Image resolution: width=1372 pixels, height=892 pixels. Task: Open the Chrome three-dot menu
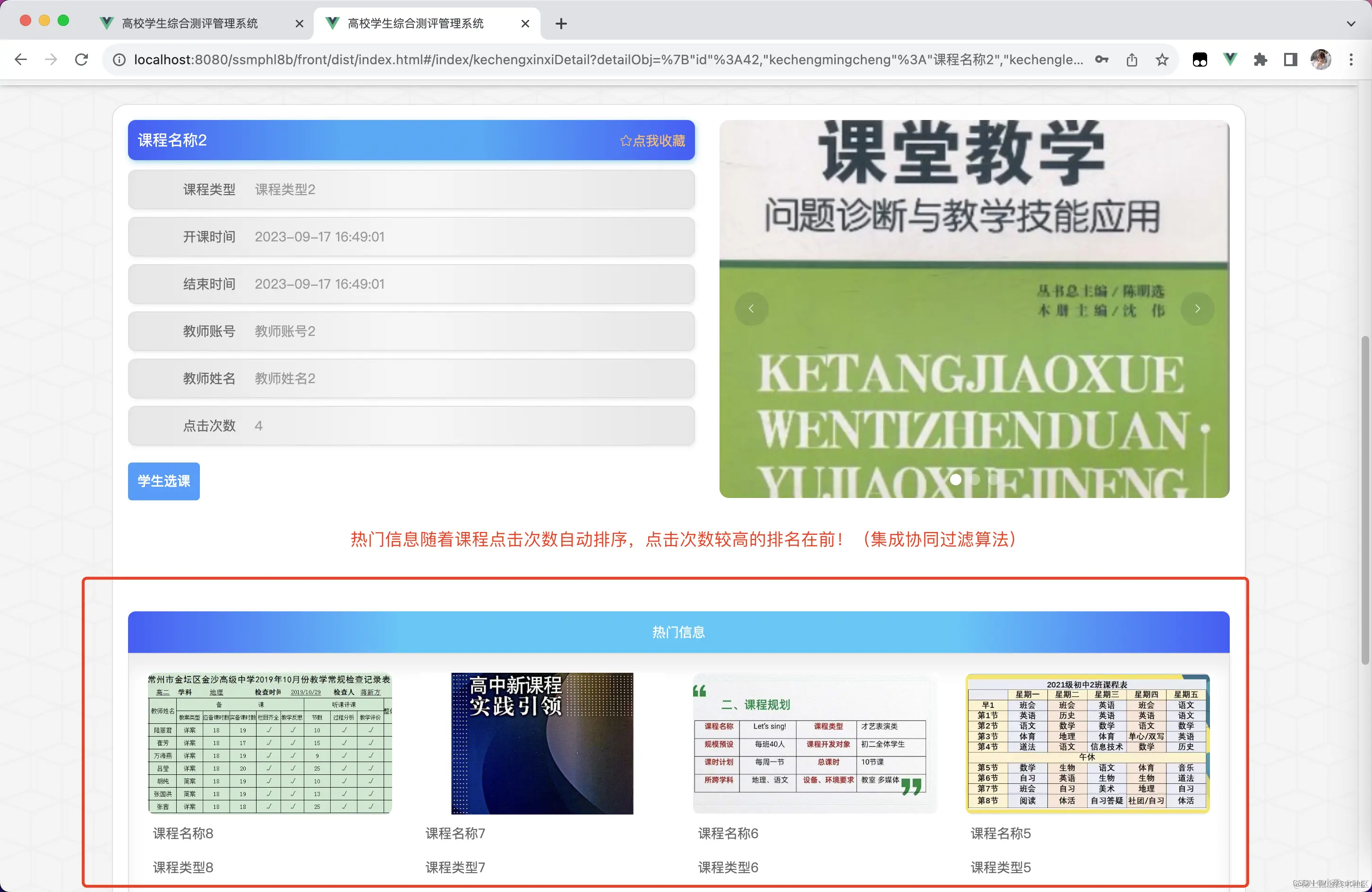[1351, 60]
